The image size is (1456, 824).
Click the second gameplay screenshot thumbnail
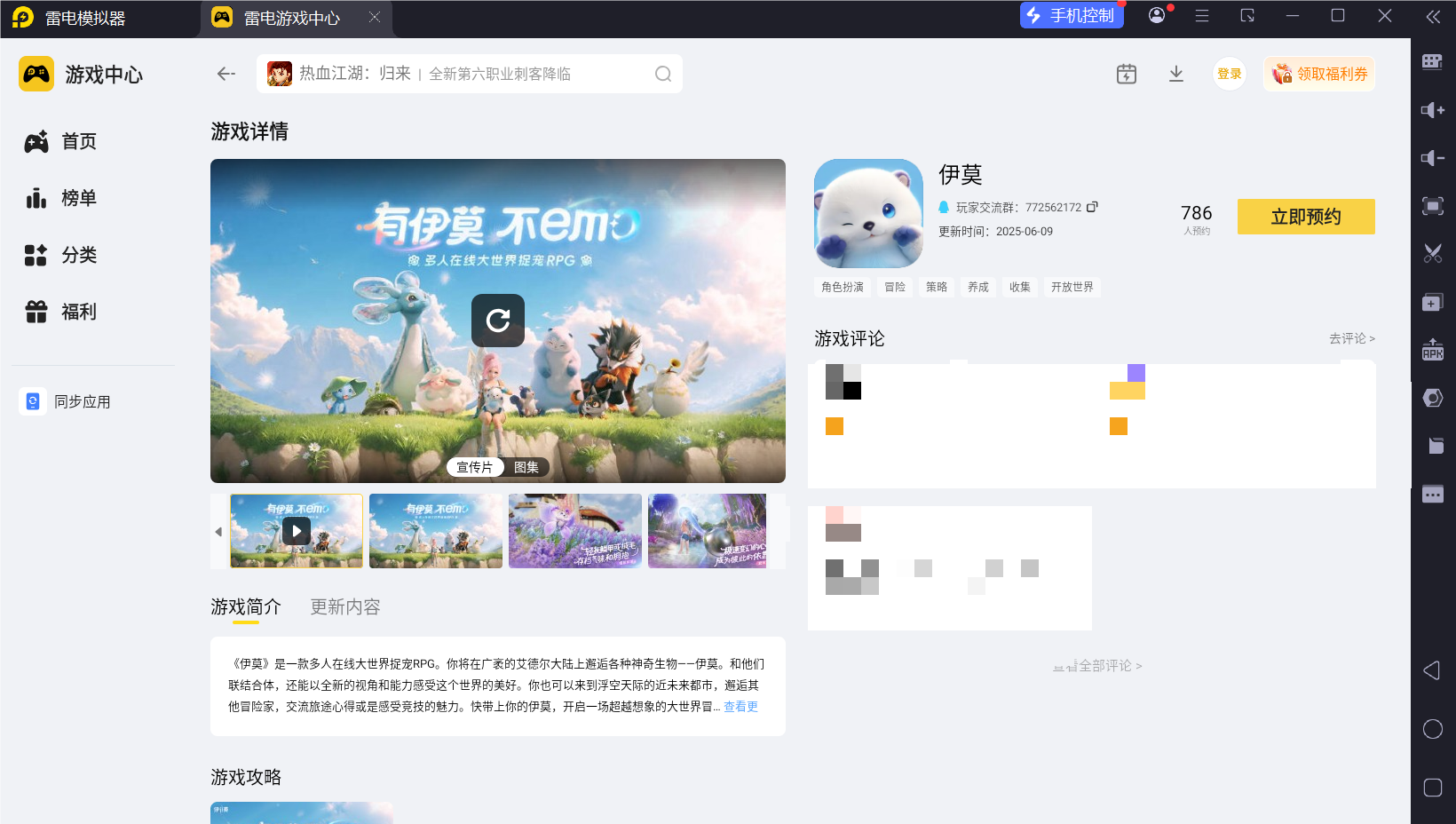(x=435, y=531)
